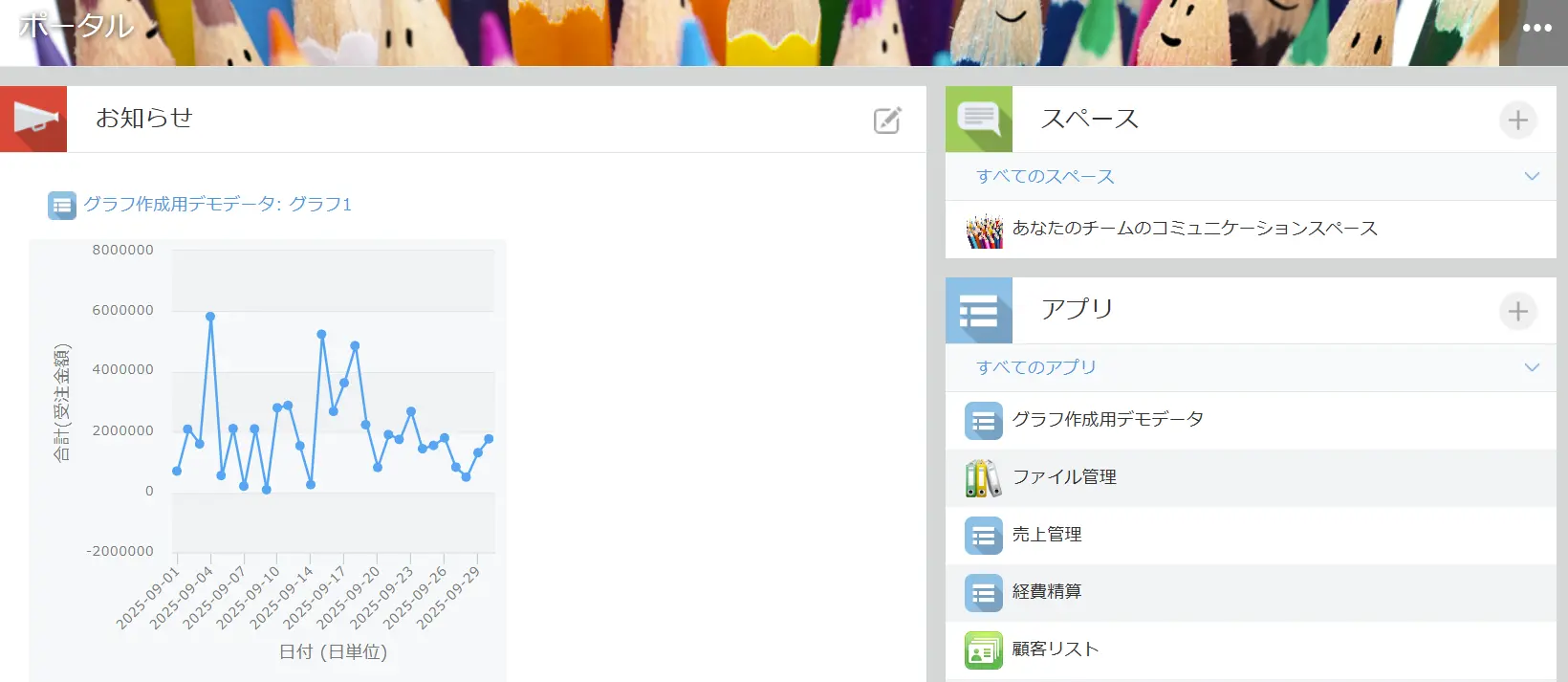Open あなたのチームのコミュニケーションスペース
Viewport: 1568px width, 682px height.
point(1194,229)
